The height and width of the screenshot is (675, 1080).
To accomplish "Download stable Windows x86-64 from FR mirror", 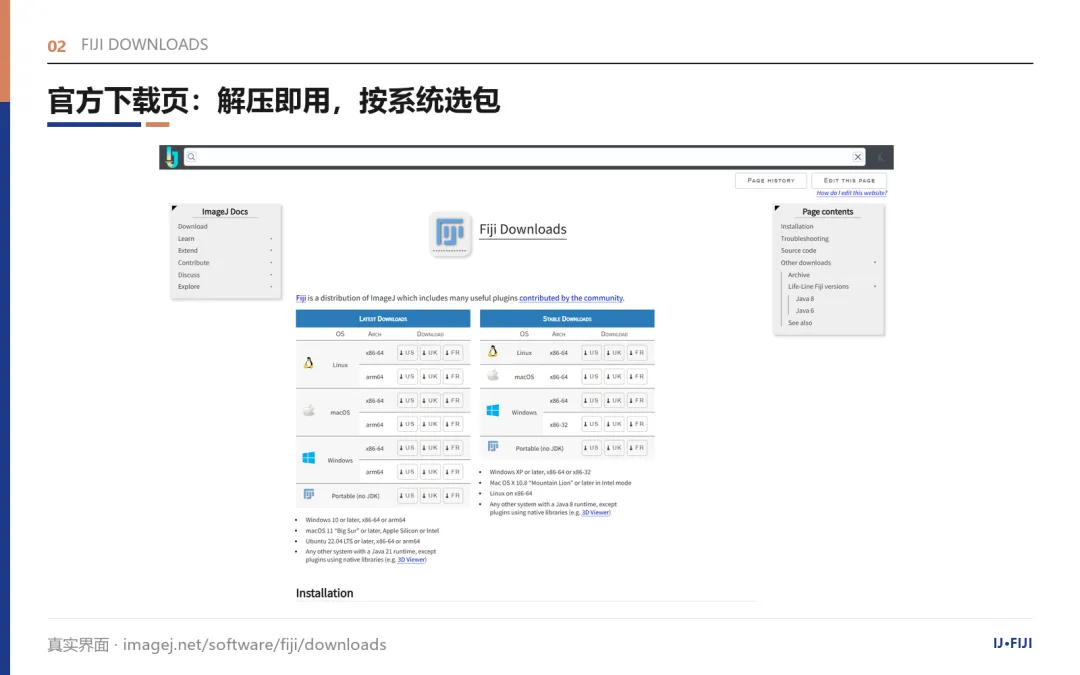I will pyautogui.click(x=636, y=400).
